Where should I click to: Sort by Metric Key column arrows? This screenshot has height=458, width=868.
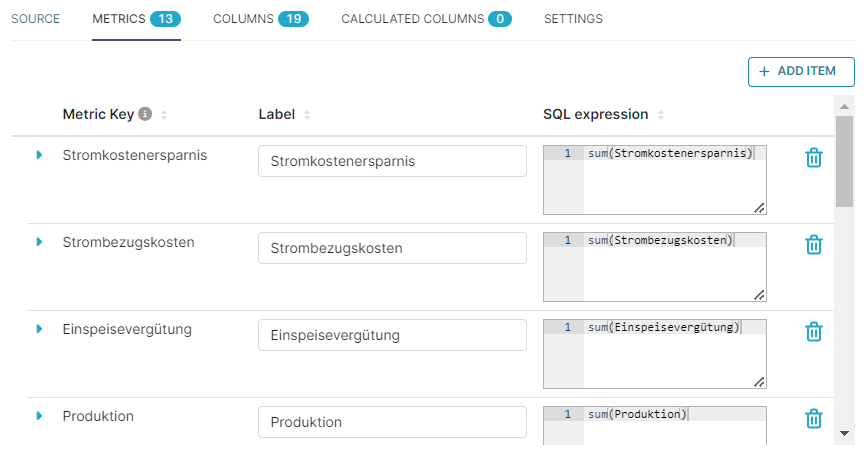pyautogui.click(x=164, y=115)
